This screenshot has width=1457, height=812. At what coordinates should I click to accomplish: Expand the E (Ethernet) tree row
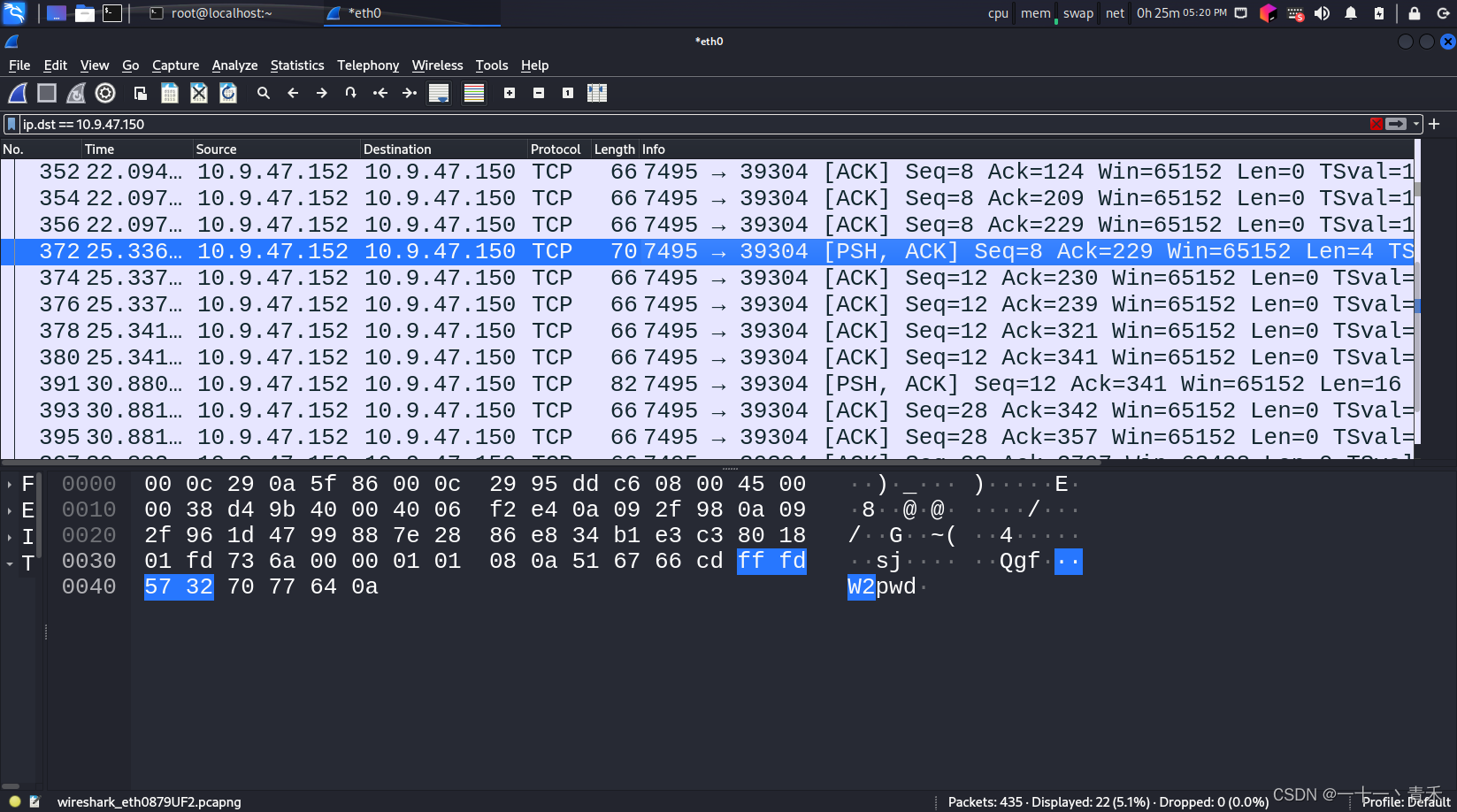coord(10,510)
